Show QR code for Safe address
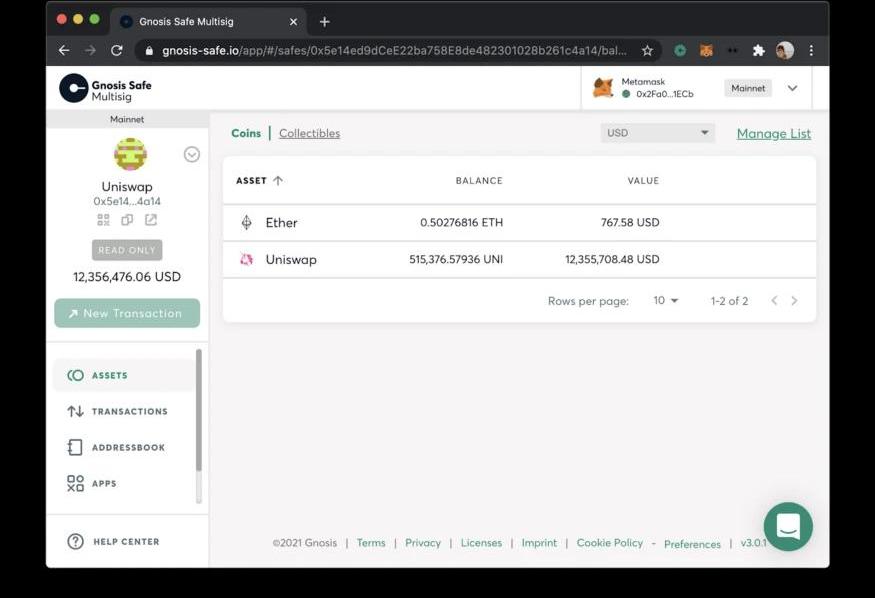875x598 pixels. coord(103,220)
